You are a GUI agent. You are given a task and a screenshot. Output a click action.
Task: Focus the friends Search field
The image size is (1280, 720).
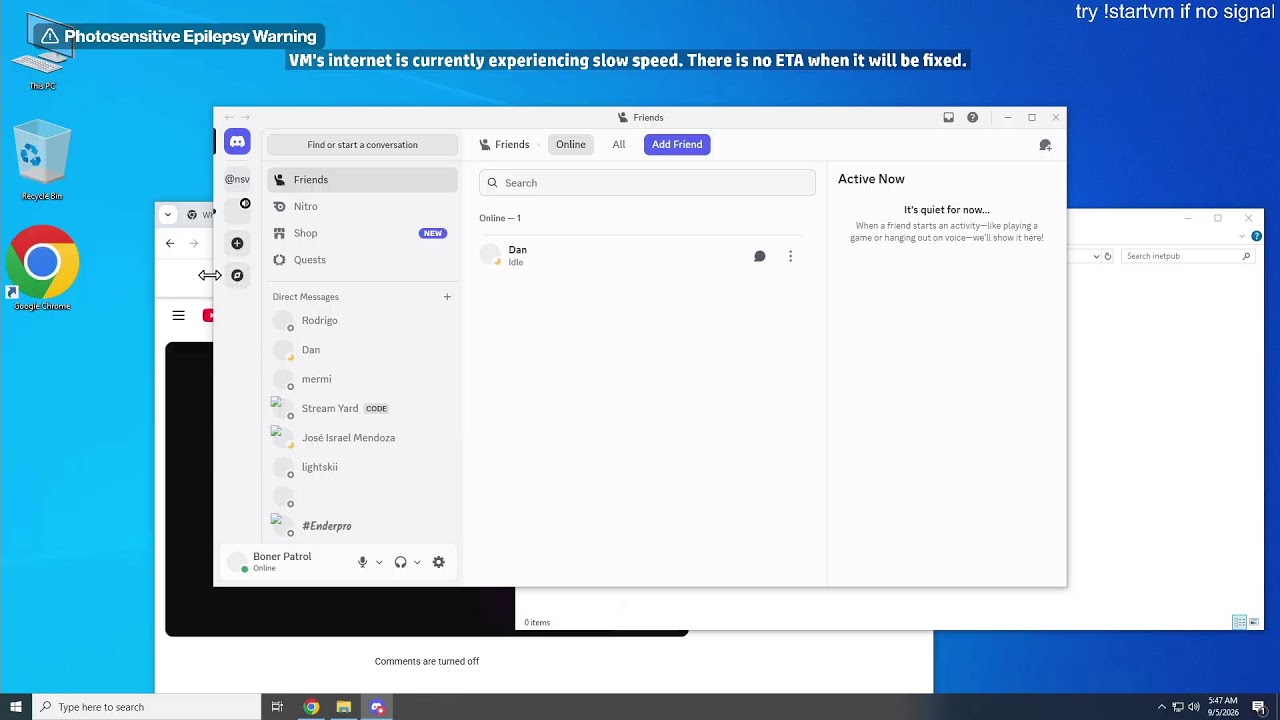tap(647, 183)
